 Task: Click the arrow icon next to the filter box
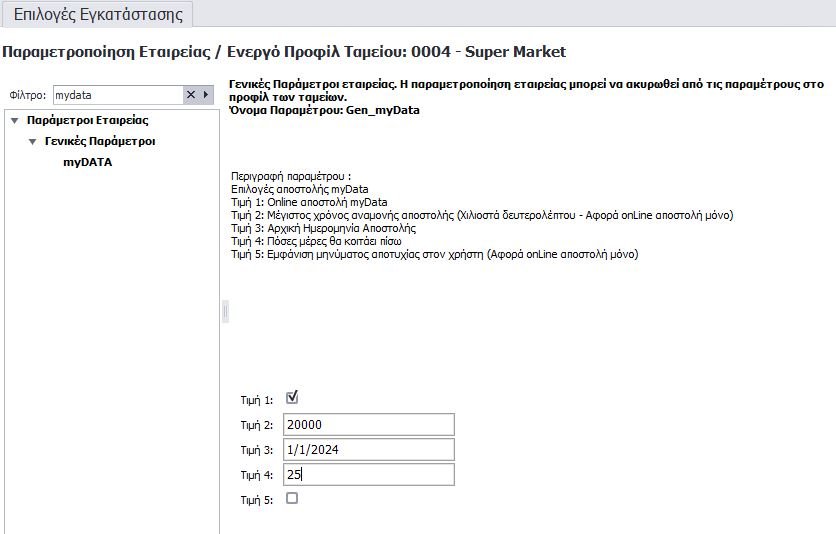(206, 95)
